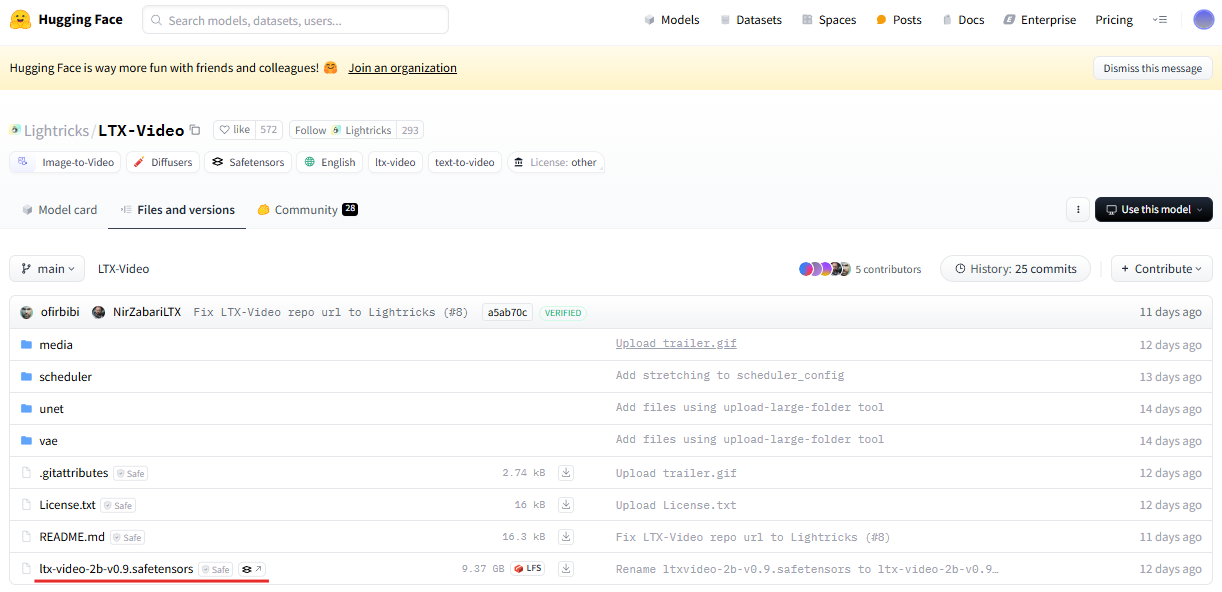This screenshot has height=592, width=1222.
Task: Download ltx-video-2b-v0.9.safetensors file
Action: pos(566,569)
